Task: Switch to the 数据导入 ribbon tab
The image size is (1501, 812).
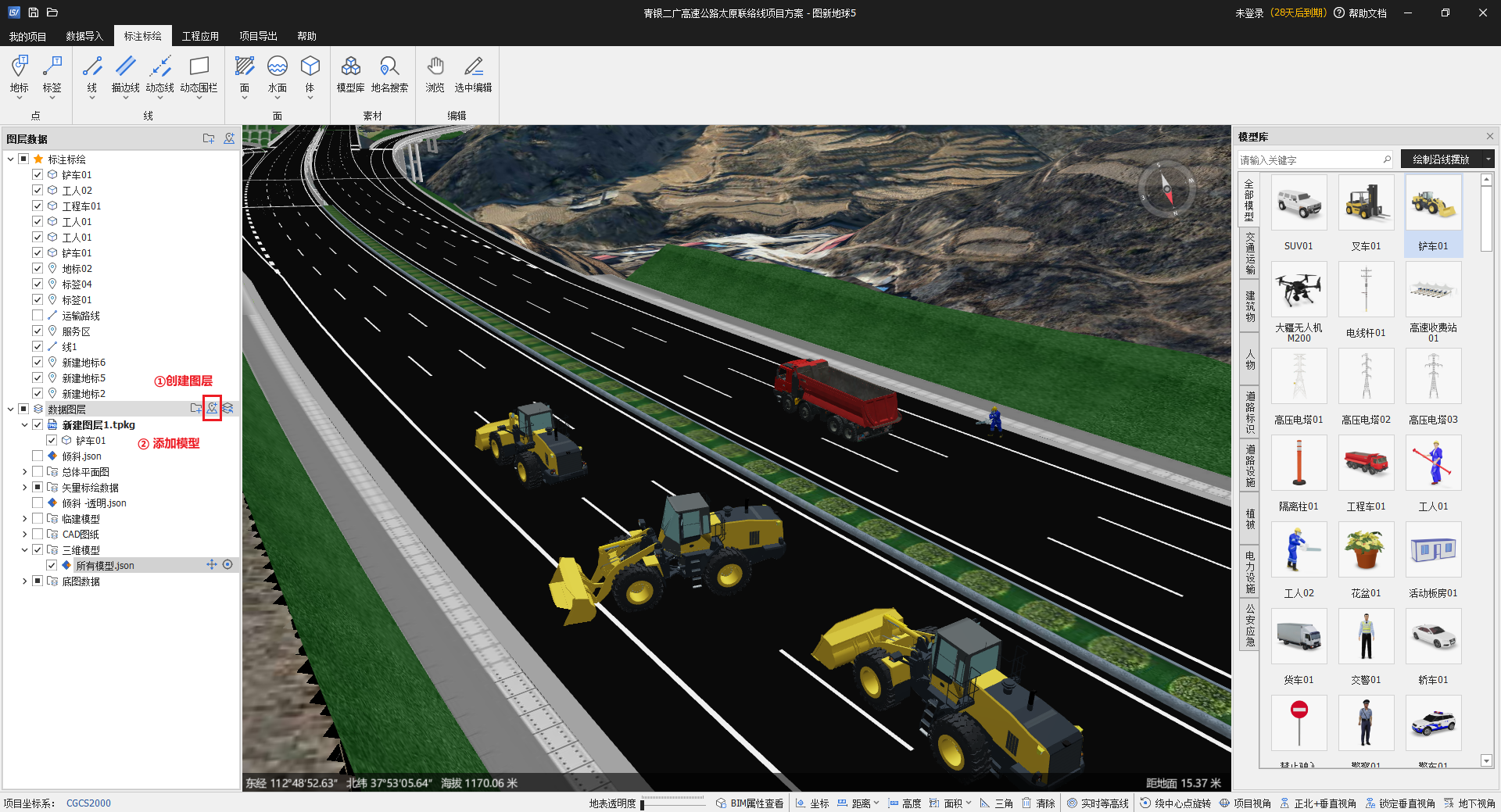Action: pos(84,36)
